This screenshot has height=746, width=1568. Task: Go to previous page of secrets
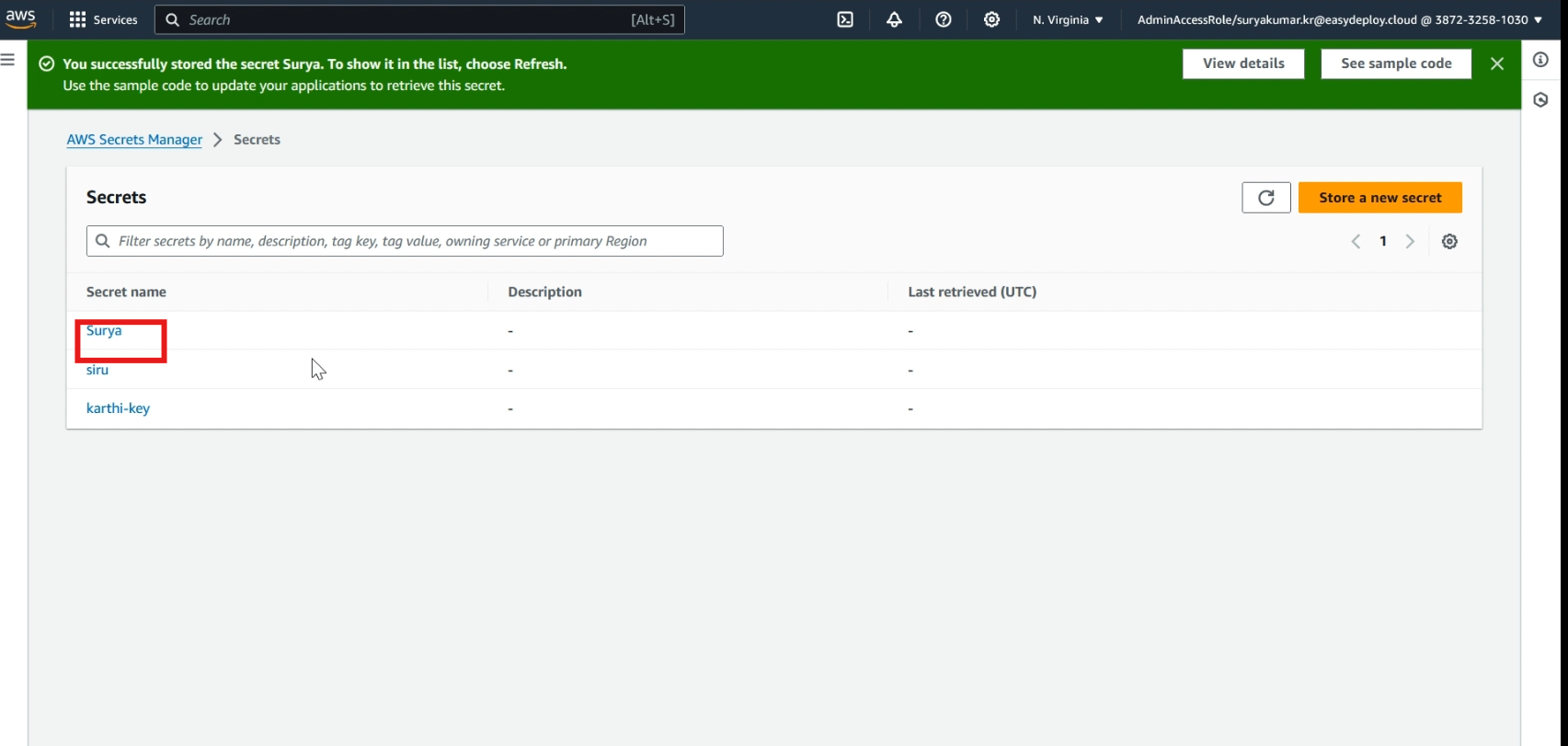pos(1356,242)
